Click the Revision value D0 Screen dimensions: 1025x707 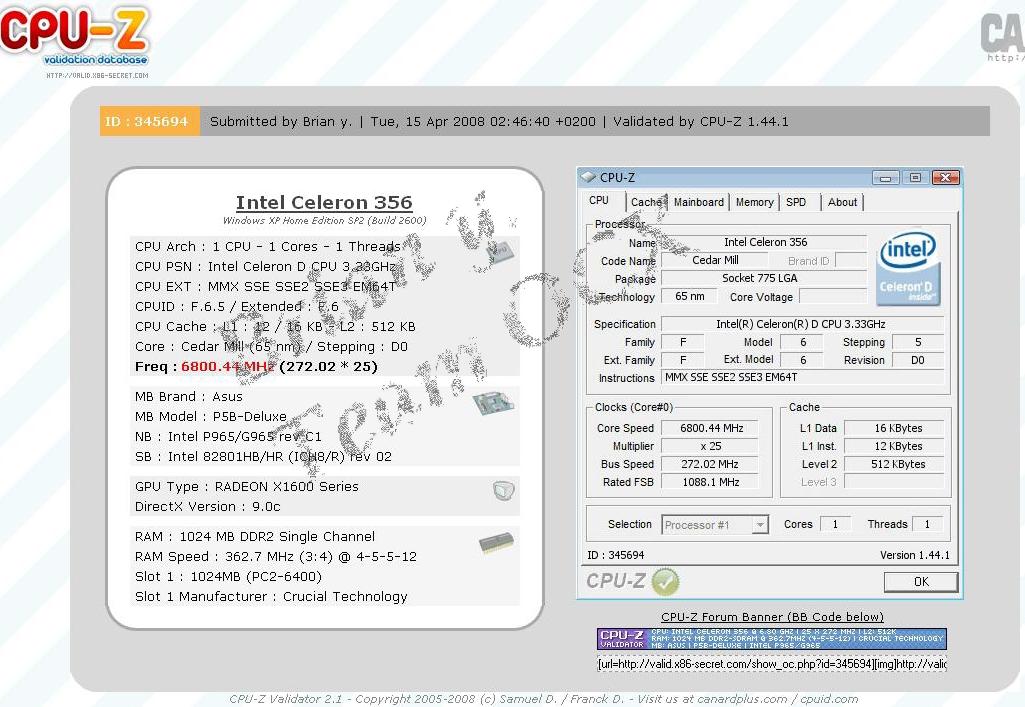tap(918, 360)
